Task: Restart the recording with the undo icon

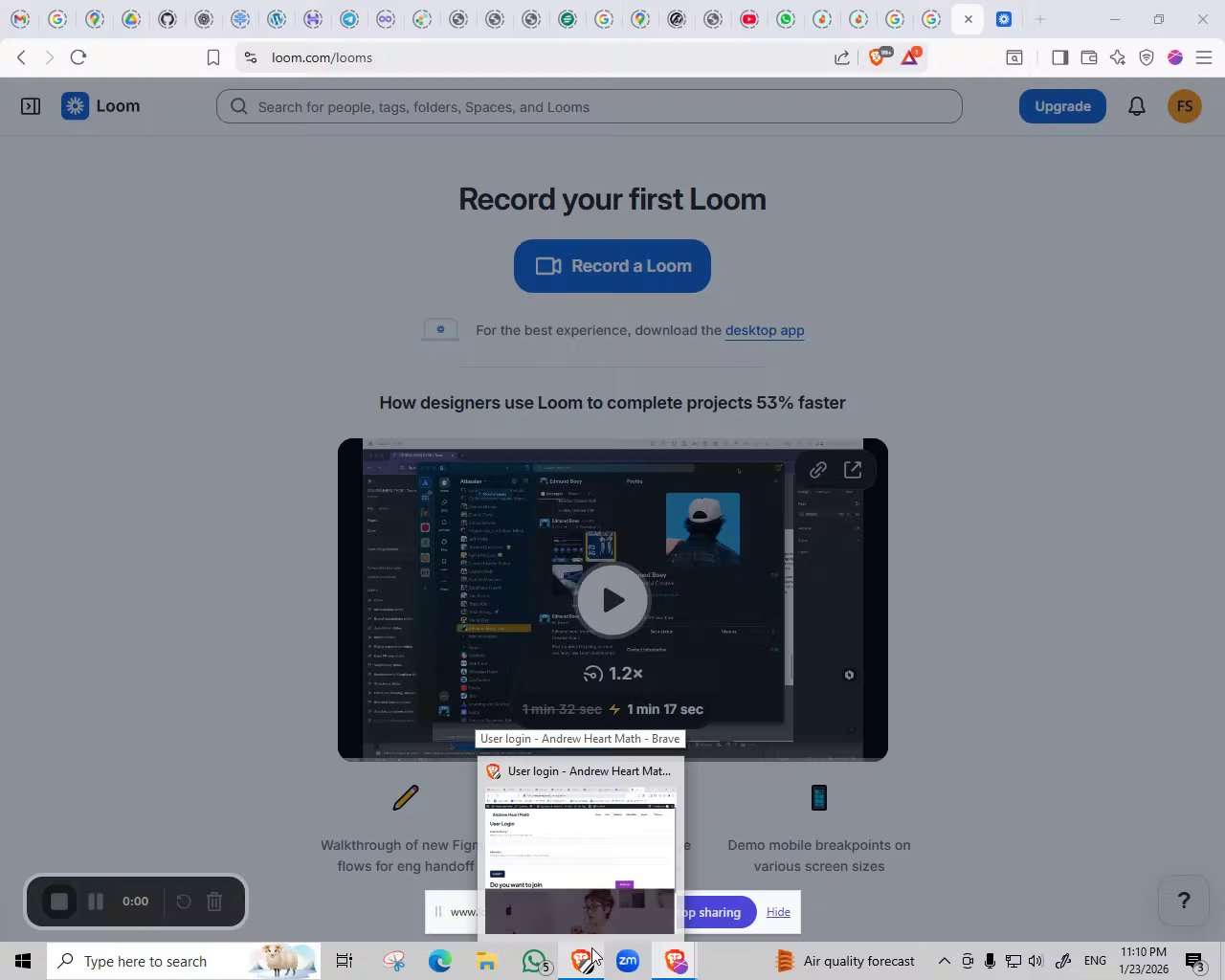Action: pos(184,902)
